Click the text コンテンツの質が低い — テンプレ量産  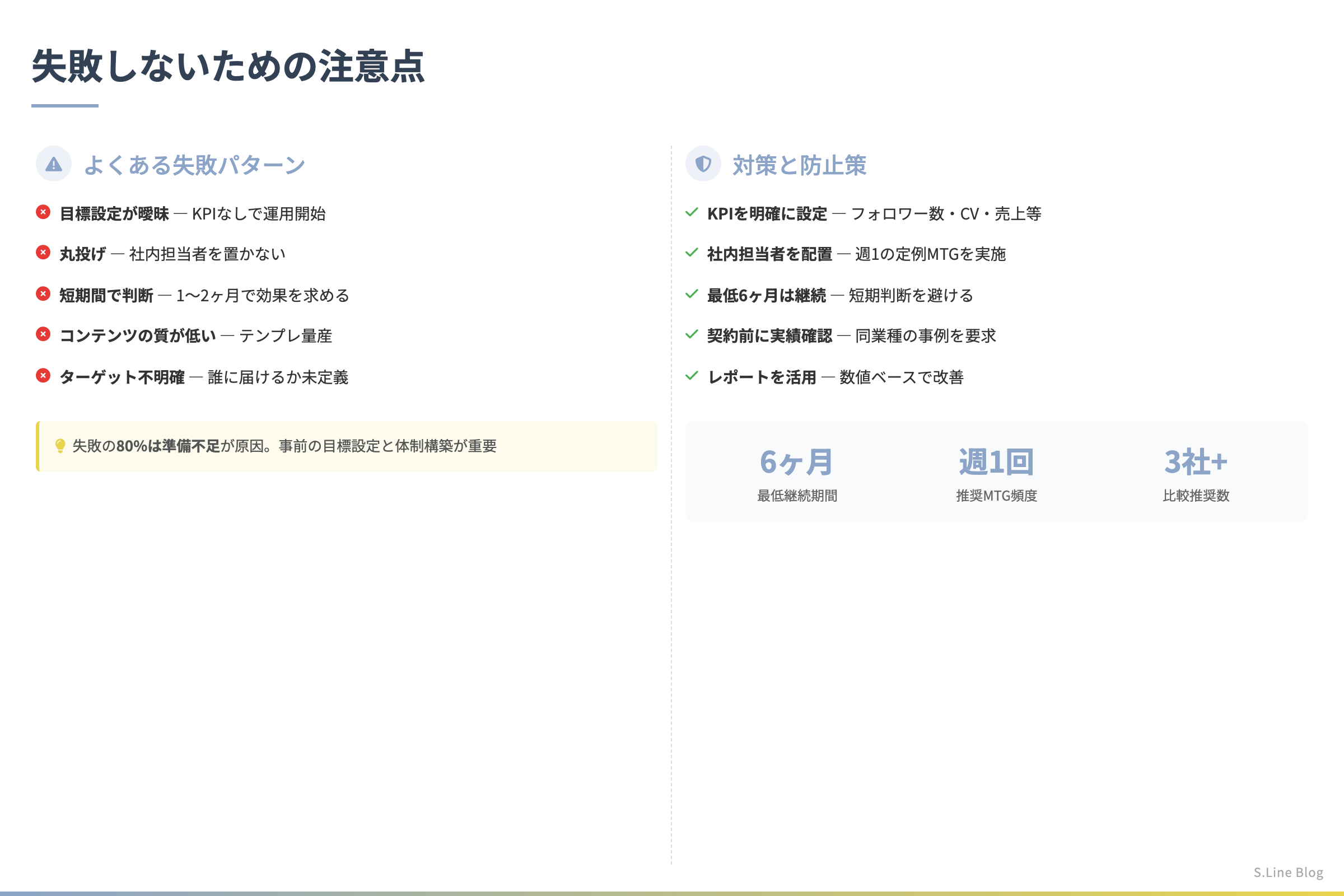(x=196, y=336)
